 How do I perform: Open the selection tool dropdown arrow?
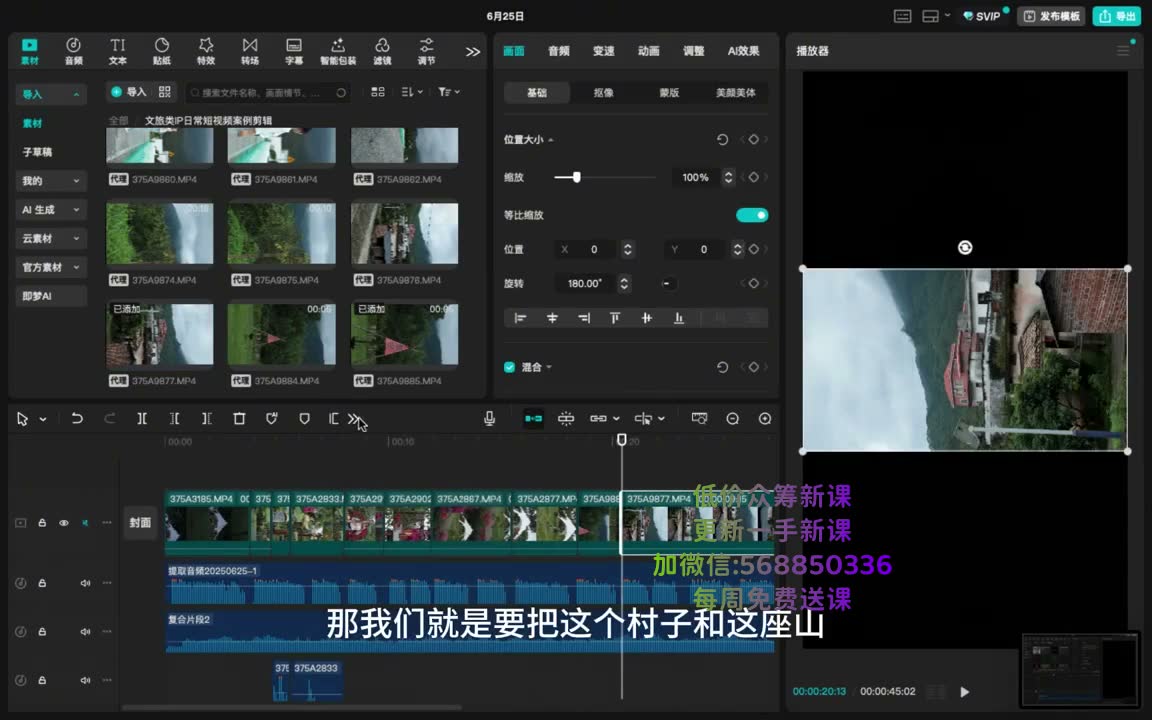(43, 419)
